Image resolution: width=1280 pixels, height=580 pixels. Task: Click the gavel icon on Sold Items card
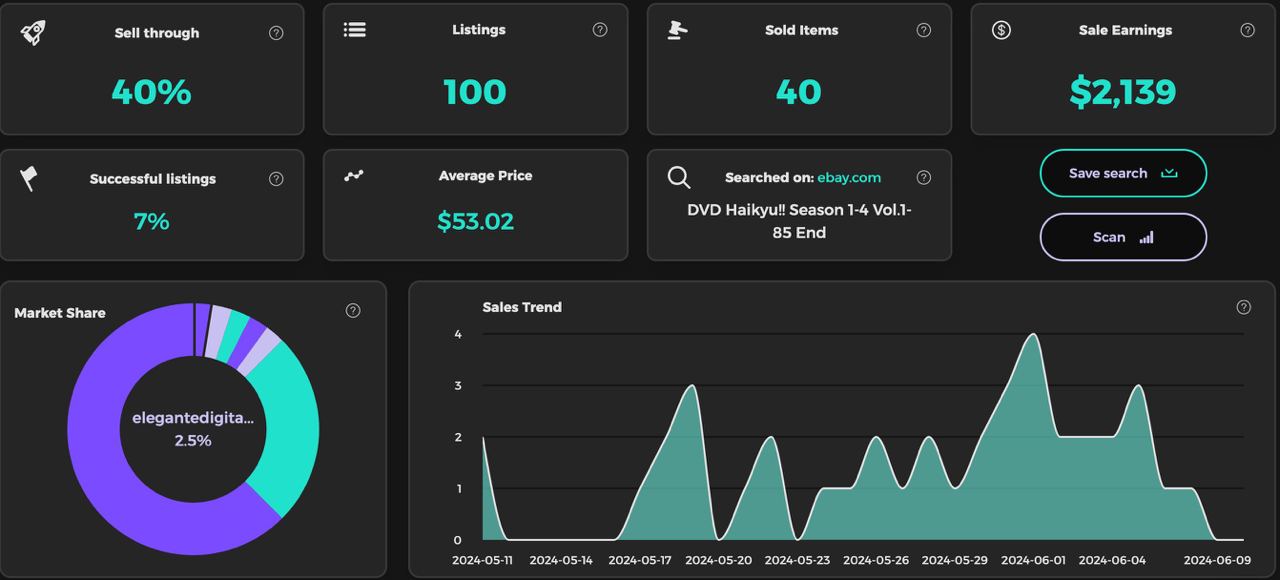677,30
